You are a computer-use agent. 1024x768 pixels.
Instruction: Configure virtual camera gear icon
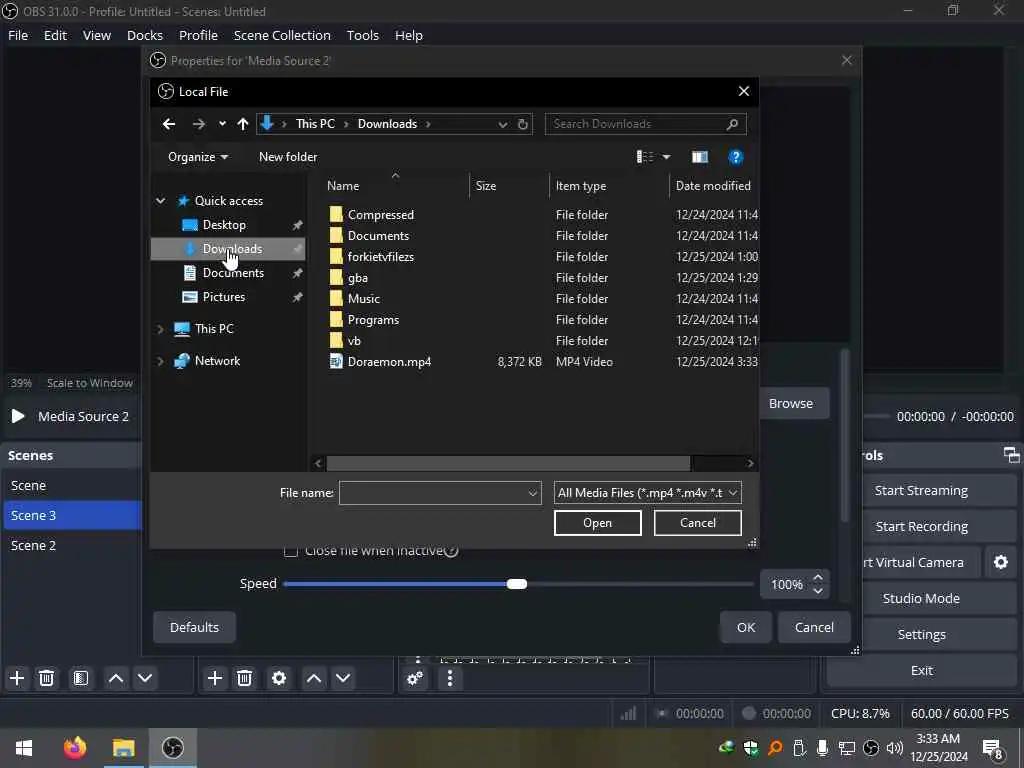[x=1000, y=562]
